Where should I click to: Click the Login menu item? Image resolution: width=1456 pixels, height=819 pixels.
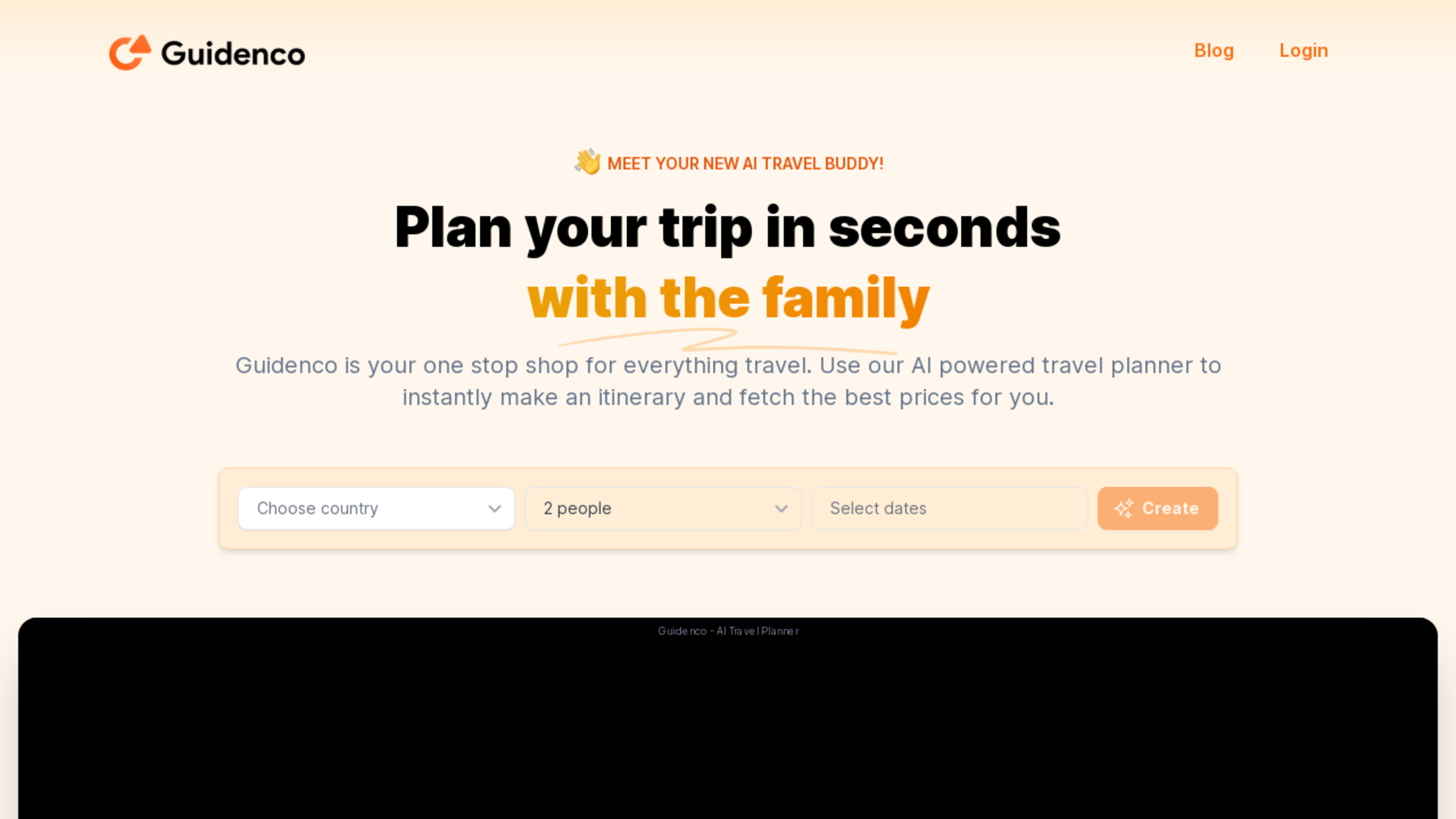point(1303,50)
